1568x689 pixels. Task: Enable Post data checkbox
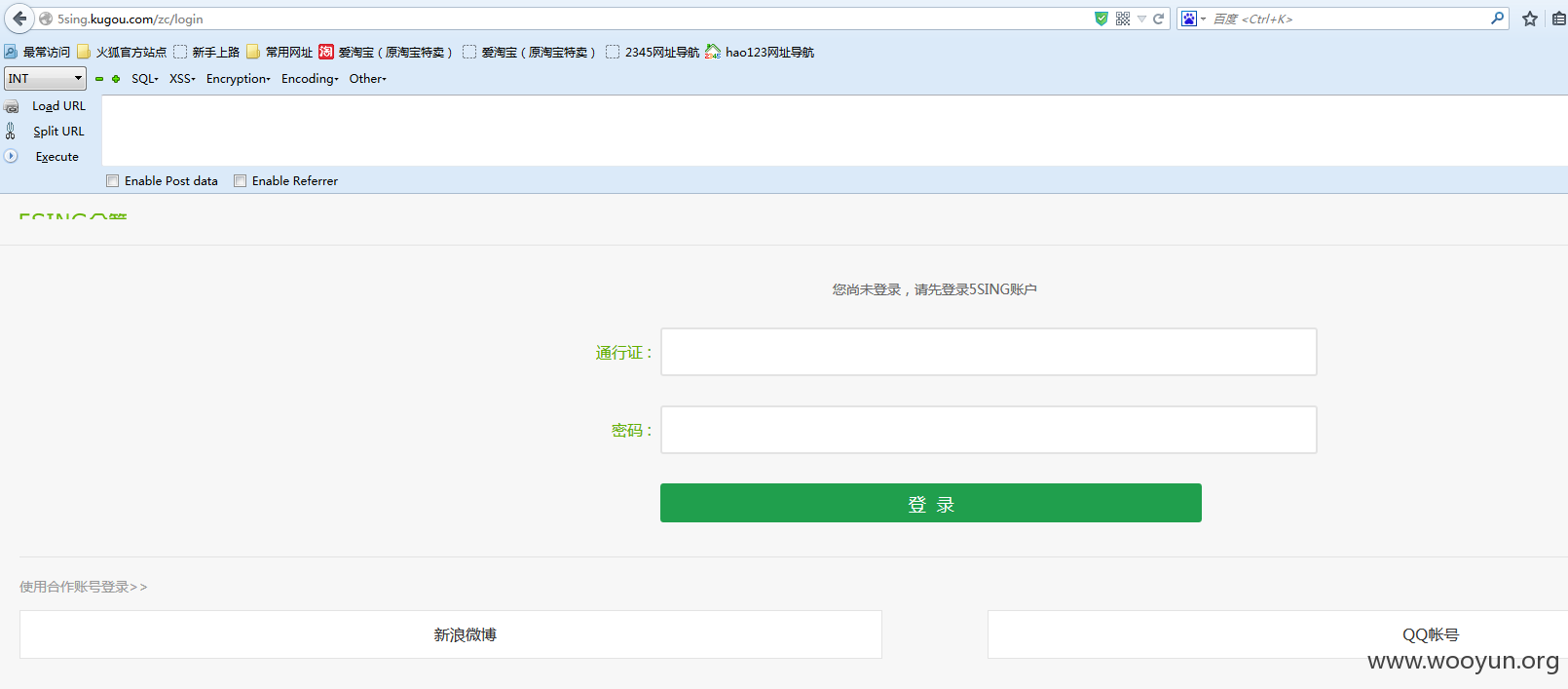[113, 181]
